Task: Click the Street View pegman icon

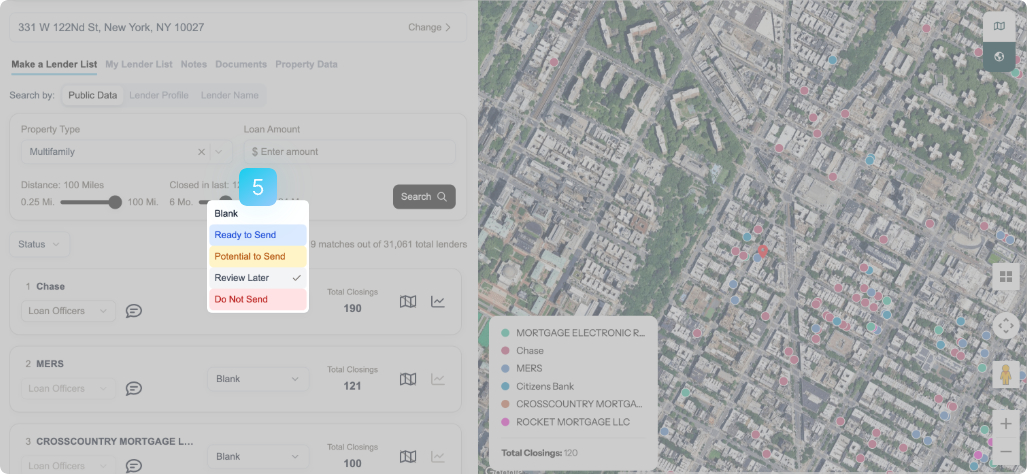Action: pos(1006,375)
